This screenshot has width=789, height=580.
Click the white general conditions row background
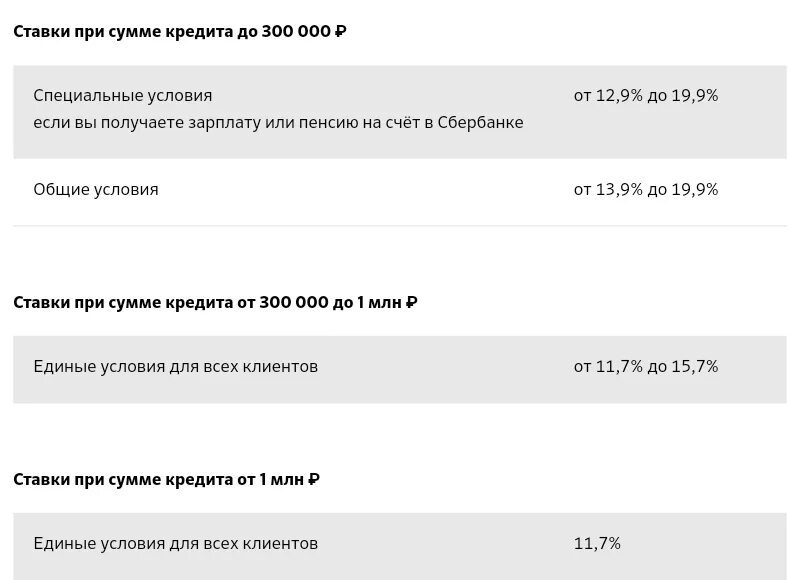pos(400,192)
